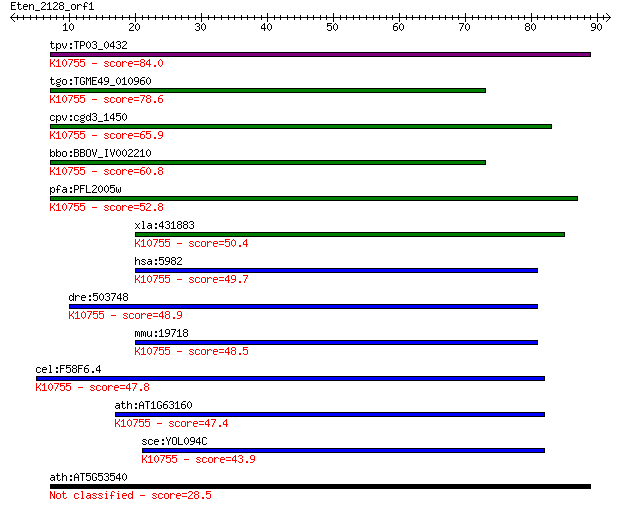Image resolution: width=620 pixels, height=509 pixels.
Task: Select the K10755 score=65.9 annotation
Action: [x=106, y=136]
